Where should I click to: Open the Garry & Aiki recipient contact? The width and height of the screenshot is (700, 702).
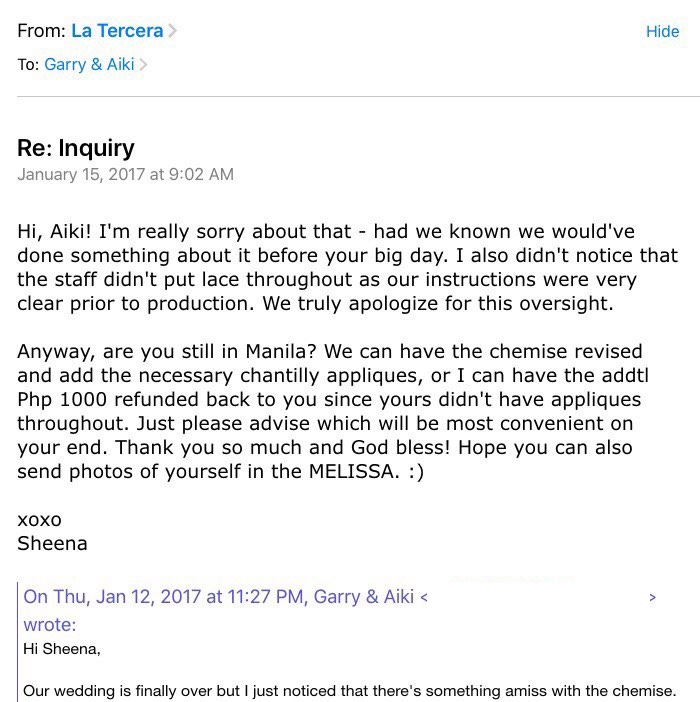coord(89,65)
